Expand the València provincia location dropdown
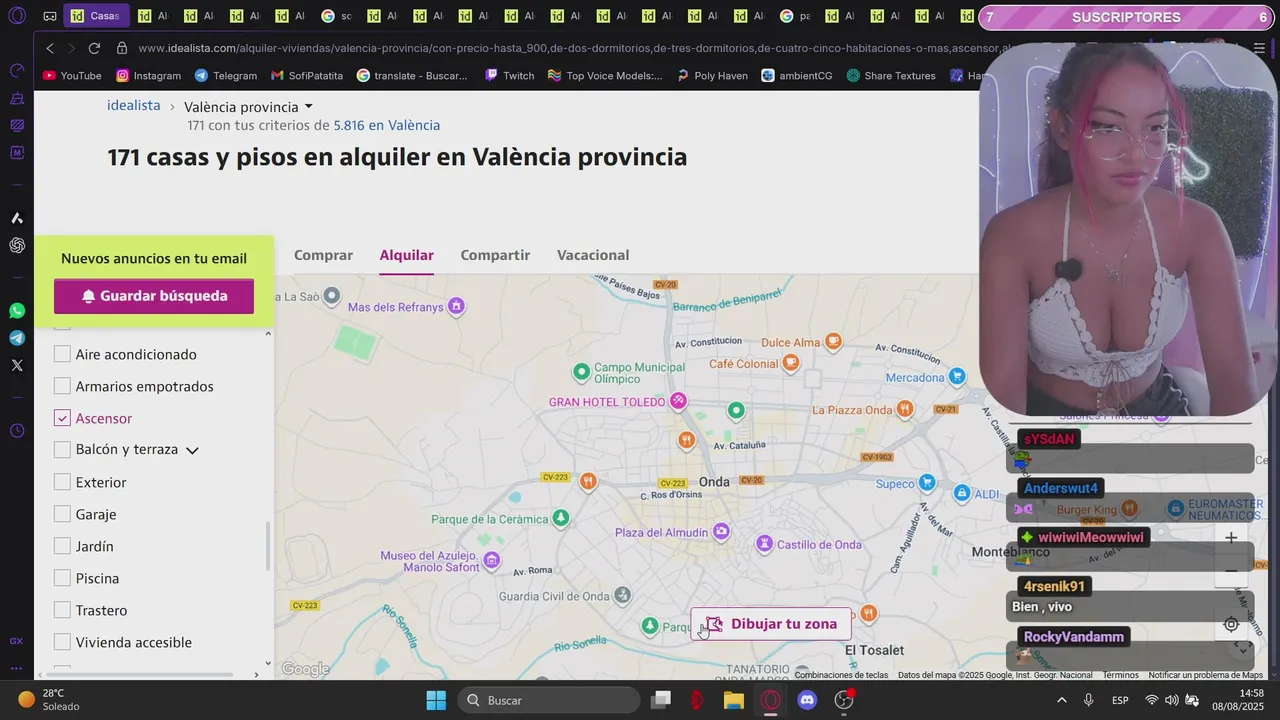Screen dimensions: 1280x720 pos(248,107)
